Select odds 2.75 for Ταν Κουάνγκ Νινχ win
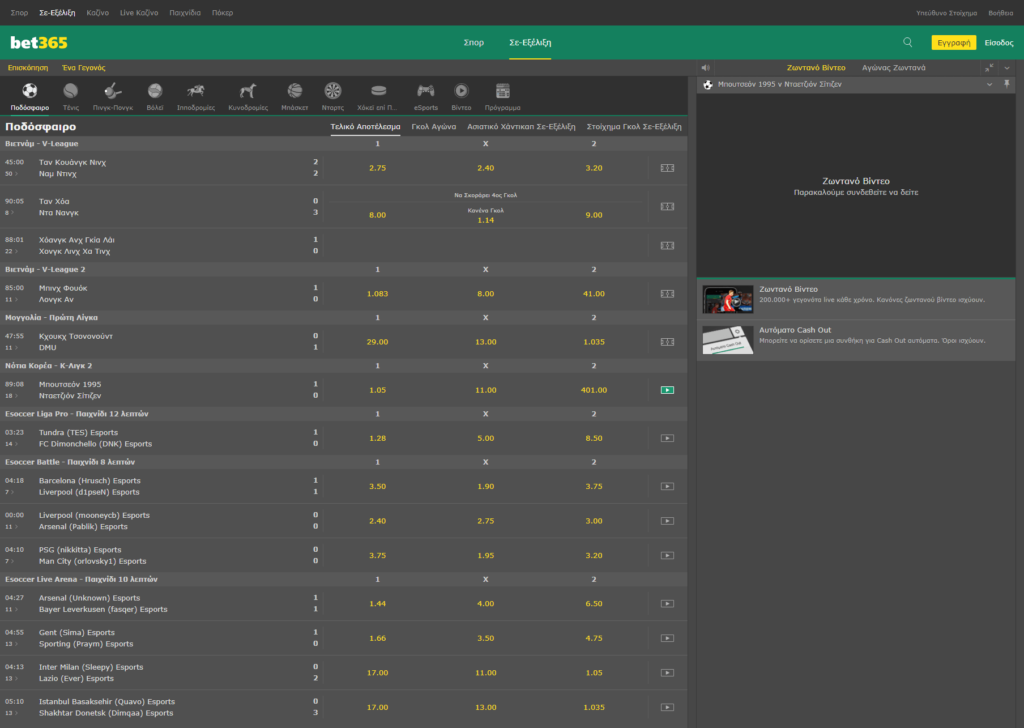The width and height of the screenshot is (1024, 728). tap(377, 168)
